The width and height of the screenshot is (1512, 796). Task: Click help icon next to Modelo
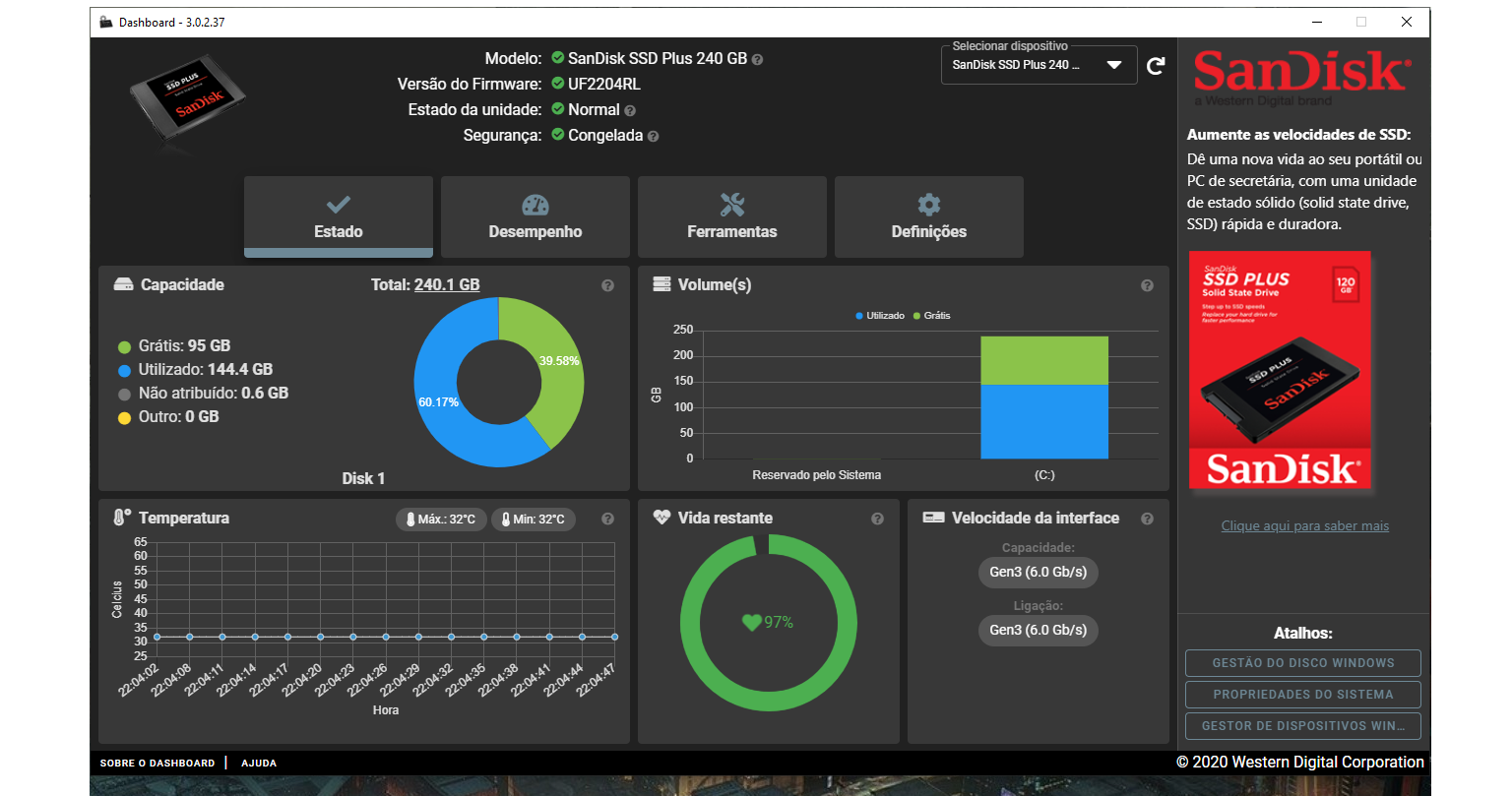coord(757,59)
